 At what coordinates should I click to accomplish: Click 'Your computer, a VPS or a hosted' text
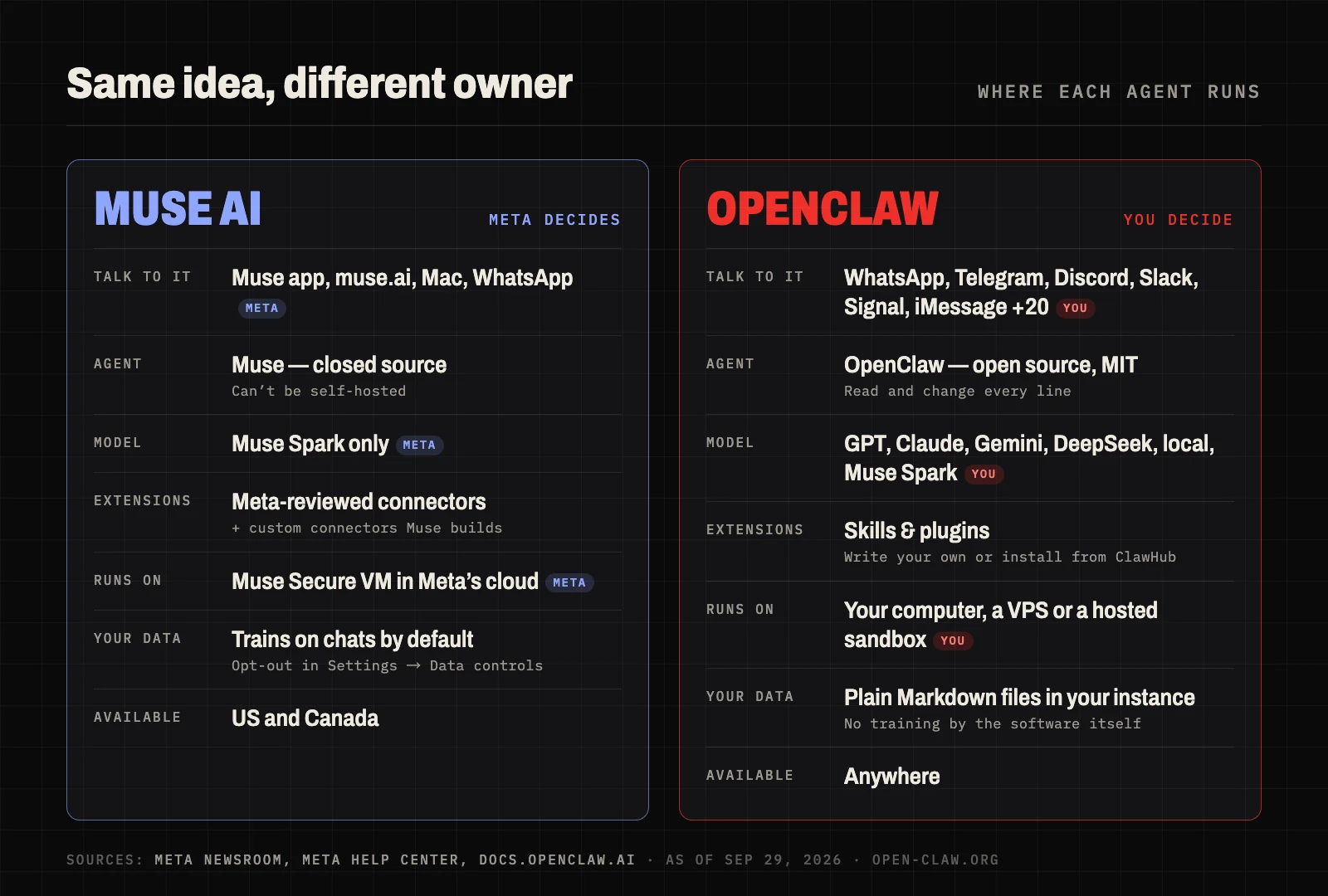point(1000,611)
